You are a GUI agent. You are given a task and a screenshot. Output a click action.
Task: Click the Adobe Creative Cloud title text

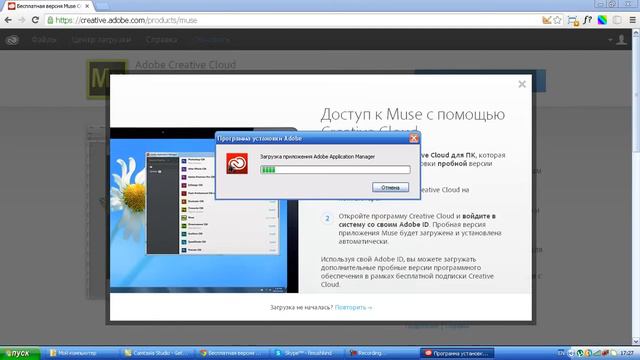(185, 65)
